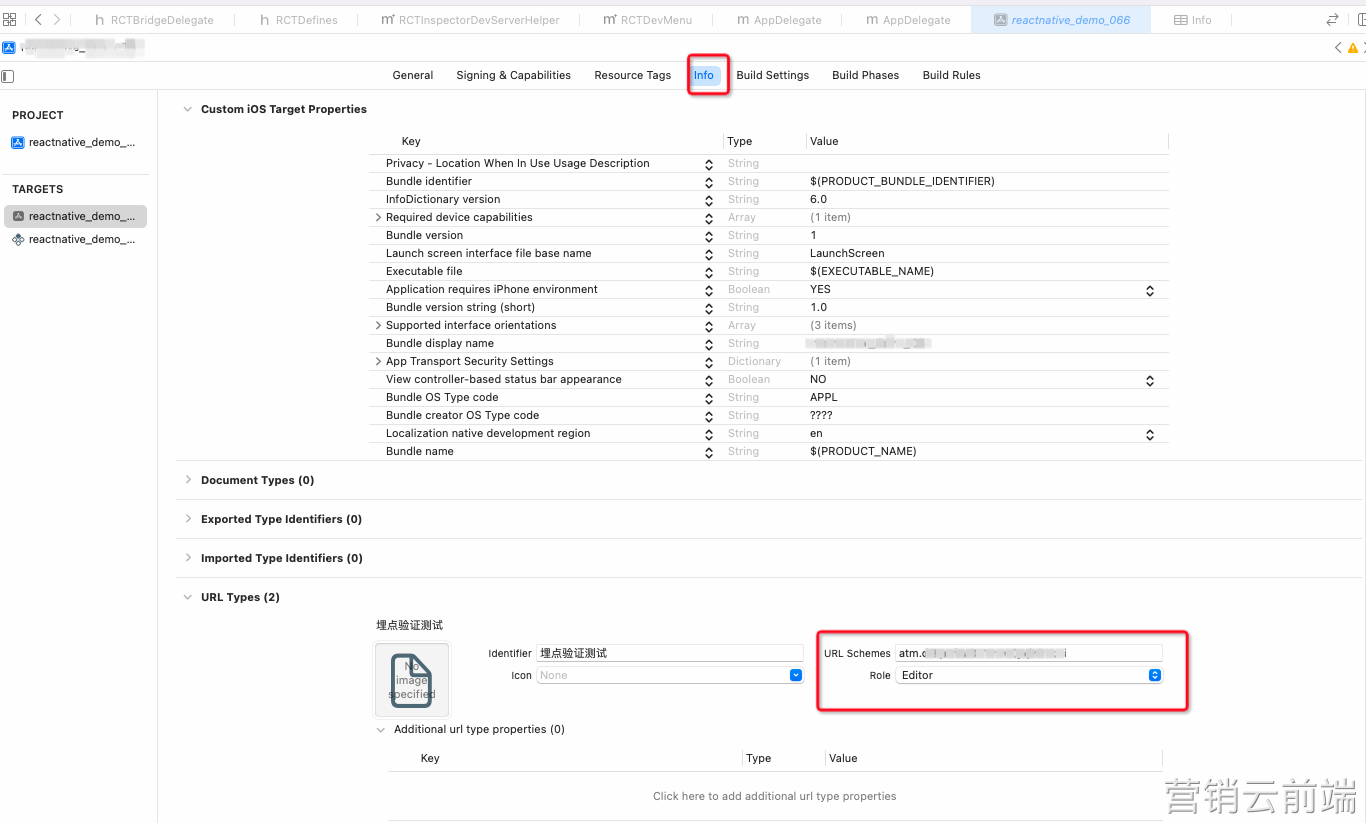This screenshot has width=1366, height=823.
Task: Switch to reactnative_demo_066 editor tab
Action: pos(1061,20)
